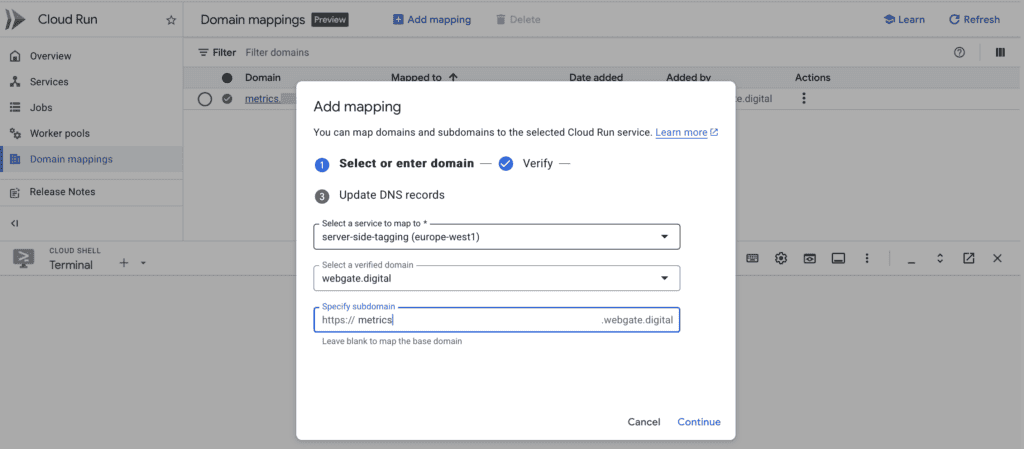This screenshot has height=449, width=1024.
Task: Open the actions menu for metrics row
Action: tap(803, 98)
